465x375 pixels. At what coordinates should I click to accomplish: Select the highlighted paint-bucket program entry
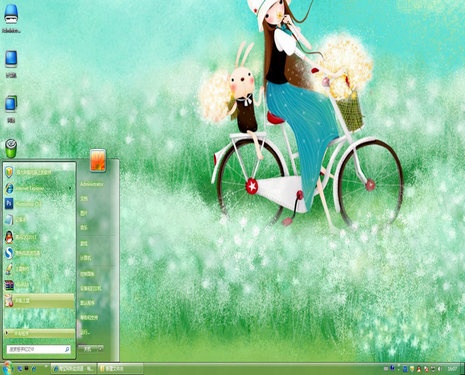(39, 301)
